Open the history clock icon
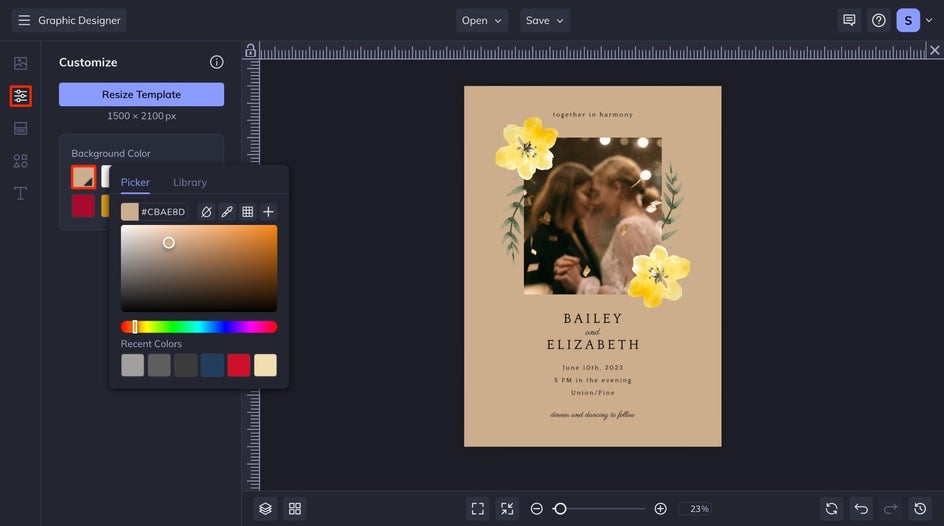 pyautogui.click(x=921, y=509)
